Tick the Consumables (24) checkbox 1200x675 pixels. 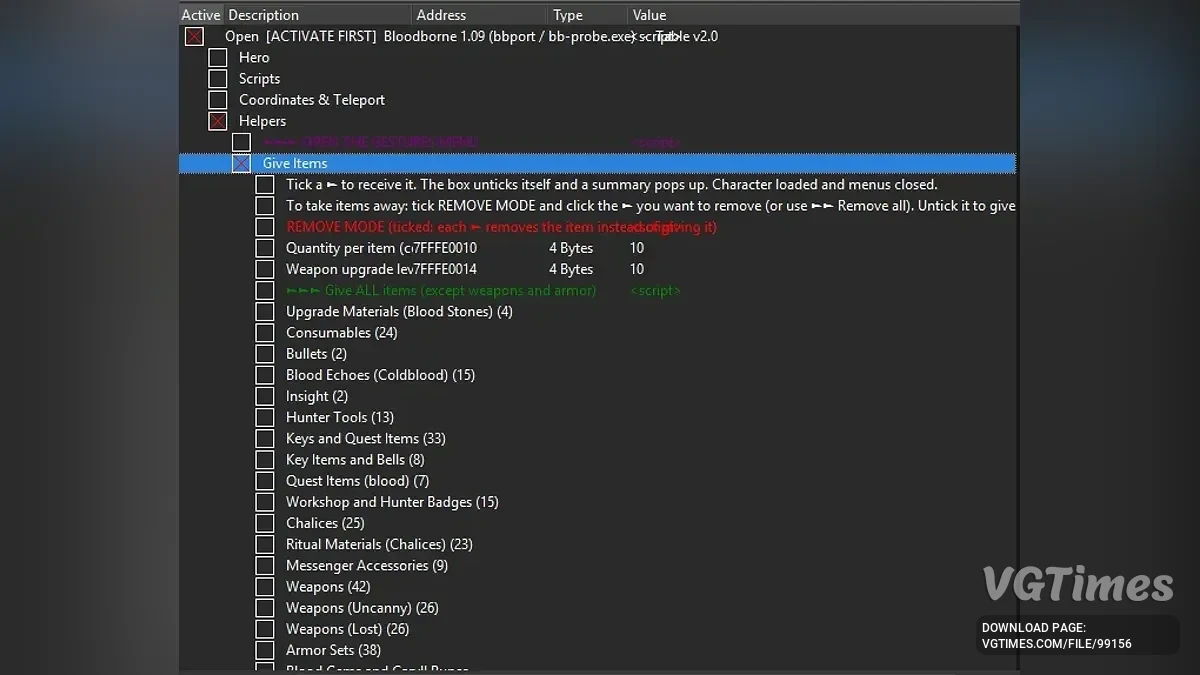[264, 333]
